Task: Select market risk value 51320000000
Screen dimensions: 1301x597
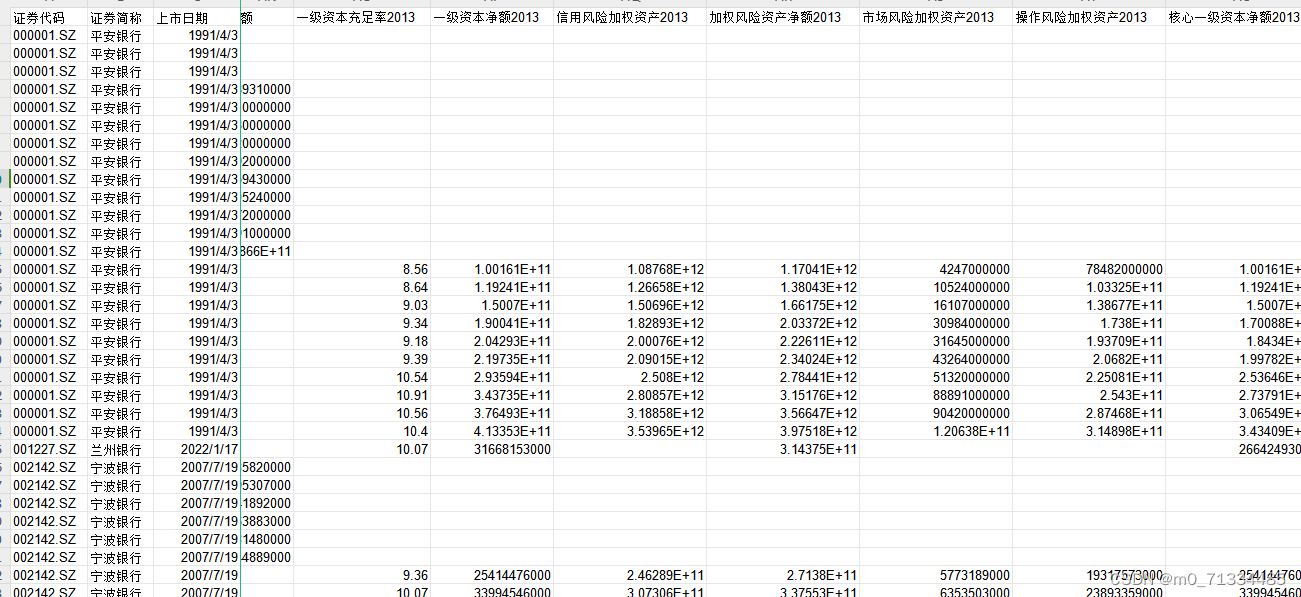Action: click(x=936, y=377)
